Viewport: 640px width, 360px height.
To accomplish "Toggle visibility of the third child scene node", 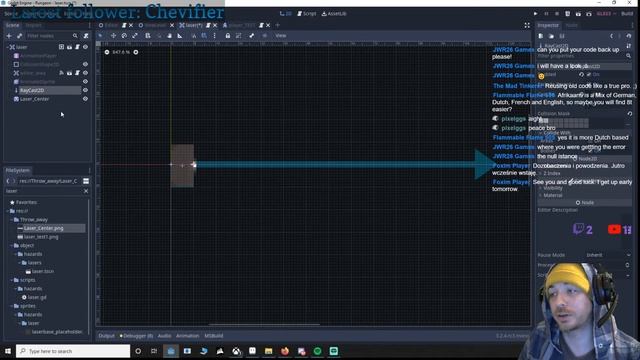I will pos(85,73).
